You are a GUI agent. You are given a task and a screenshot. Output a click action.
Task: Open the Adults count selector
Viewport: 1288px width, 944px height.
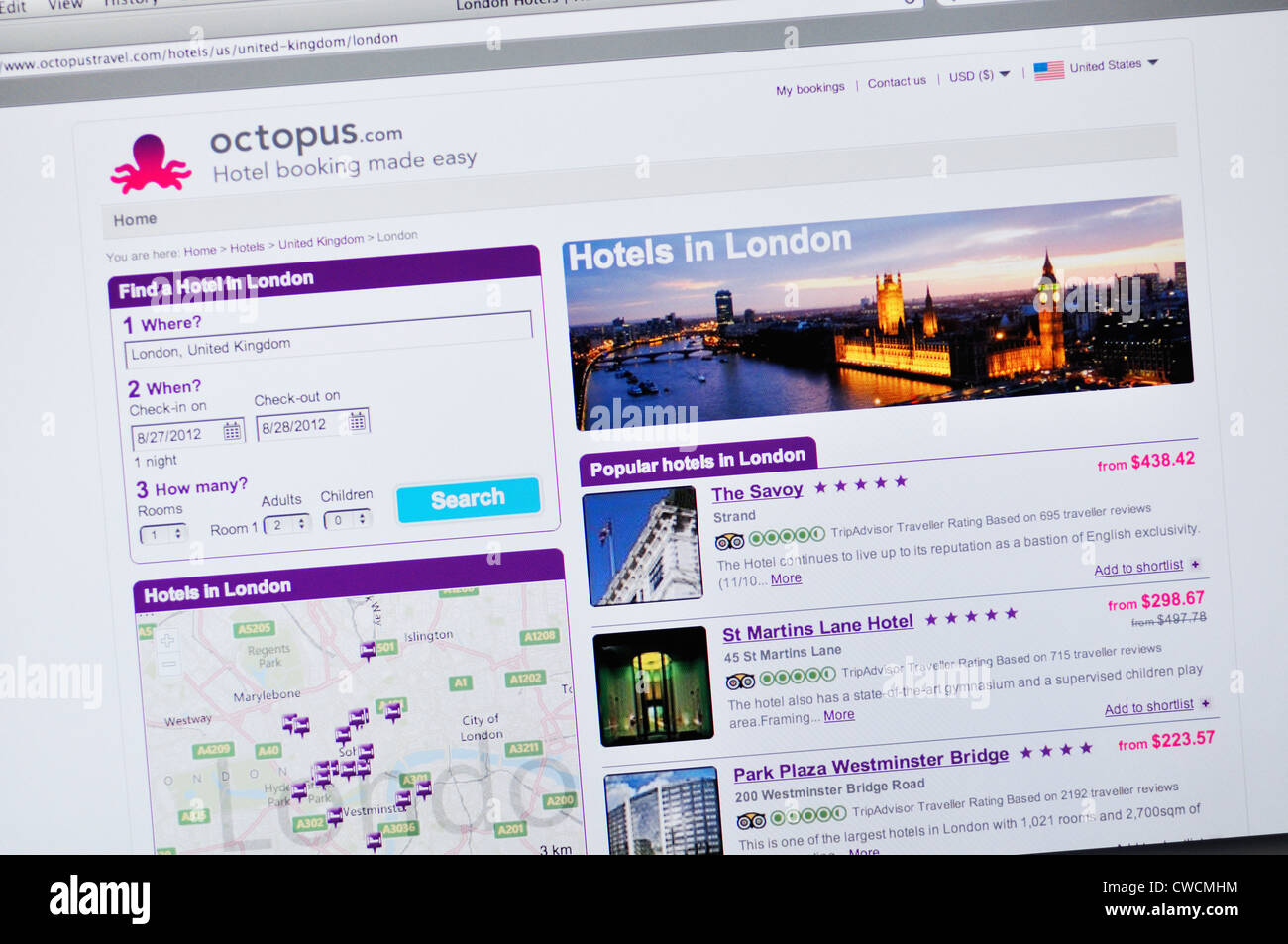(x=287, y=524)
